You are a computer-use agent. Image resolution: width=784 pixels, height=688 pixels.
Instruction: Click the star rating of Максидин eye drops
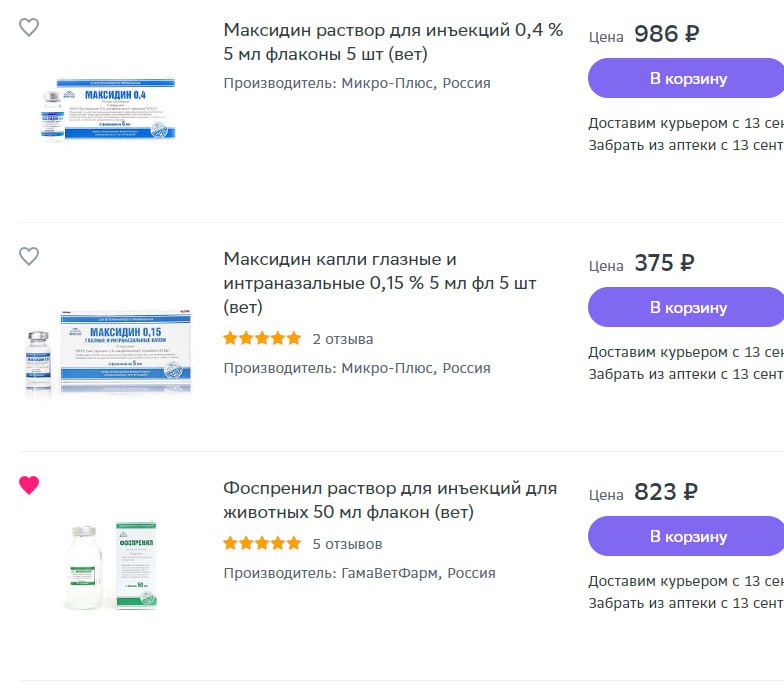262,339
